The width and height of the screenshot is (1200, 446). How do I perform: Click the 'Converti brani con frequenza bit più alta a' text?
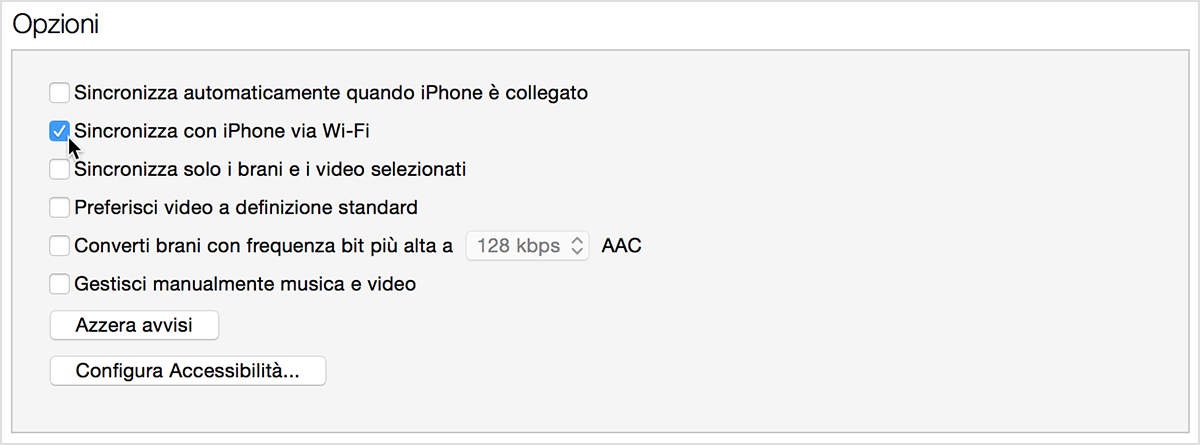[264, 246]
